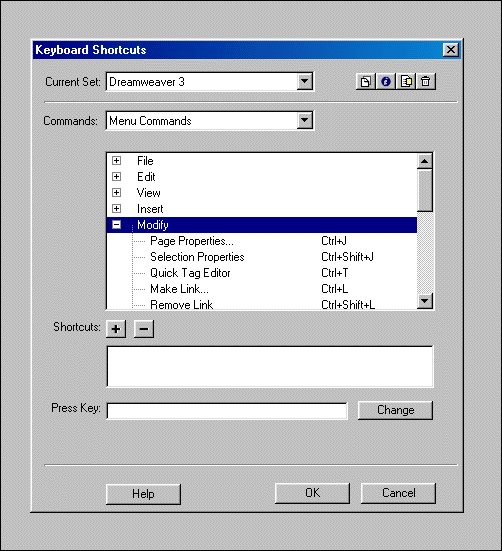Expand the Insert tree node
Viewport: 502px width, 551px height.
pos(117,209)
